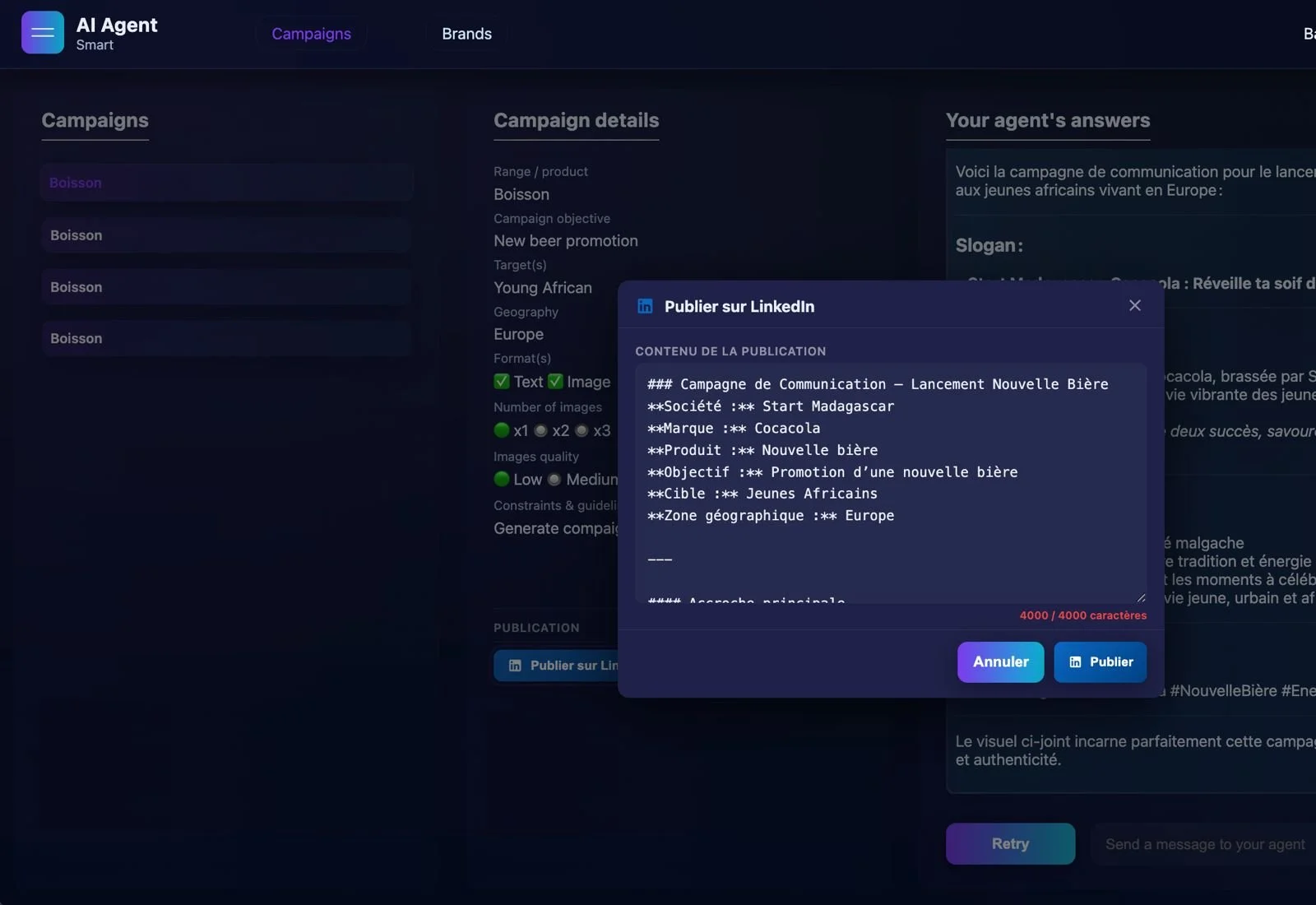Click the Images quality label
The height and width of the screenshot is (905, 1316).
tap(536, 457)
